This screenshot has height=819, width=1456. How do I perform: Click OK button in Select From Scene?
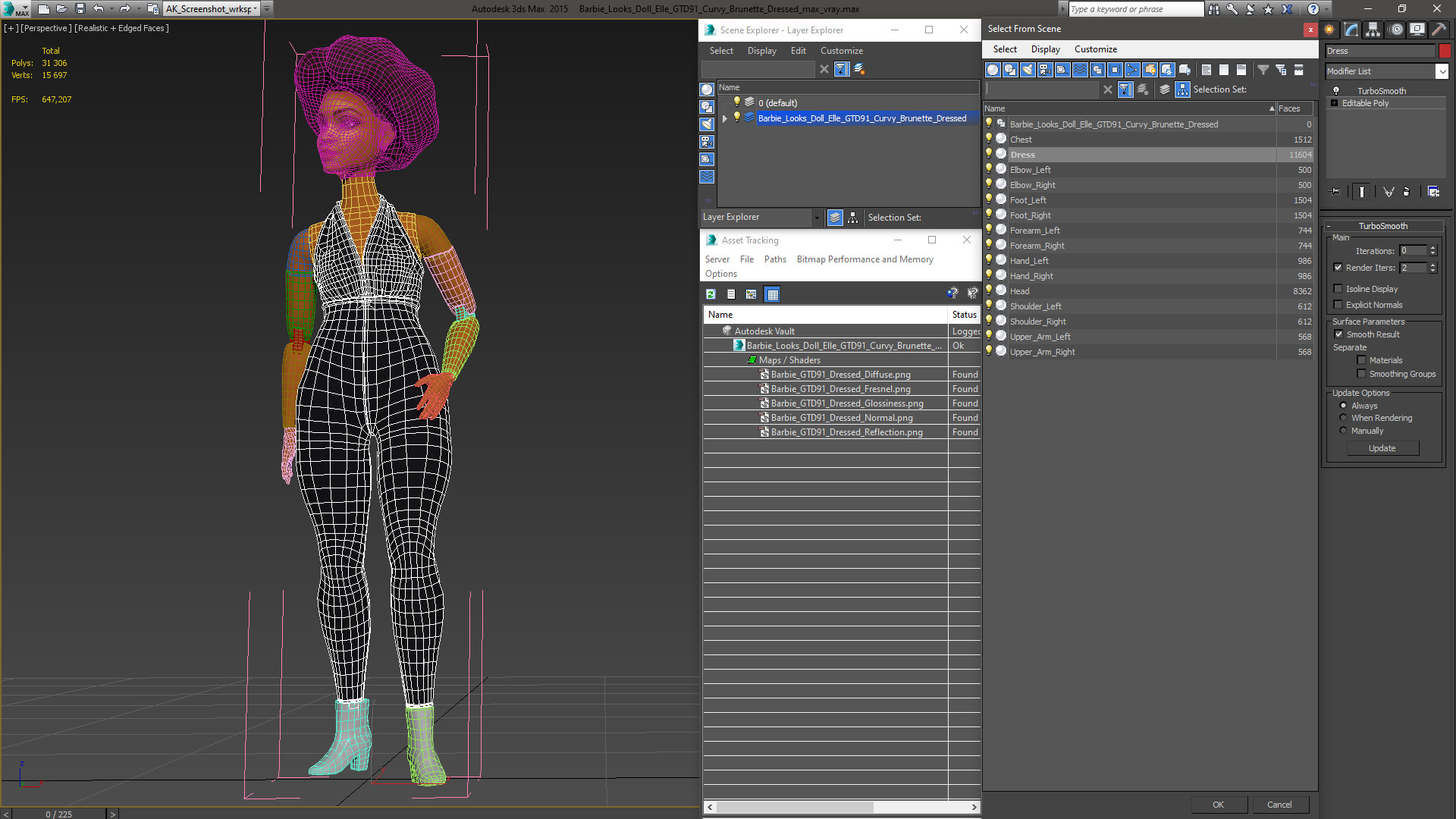click(1218, 805)
